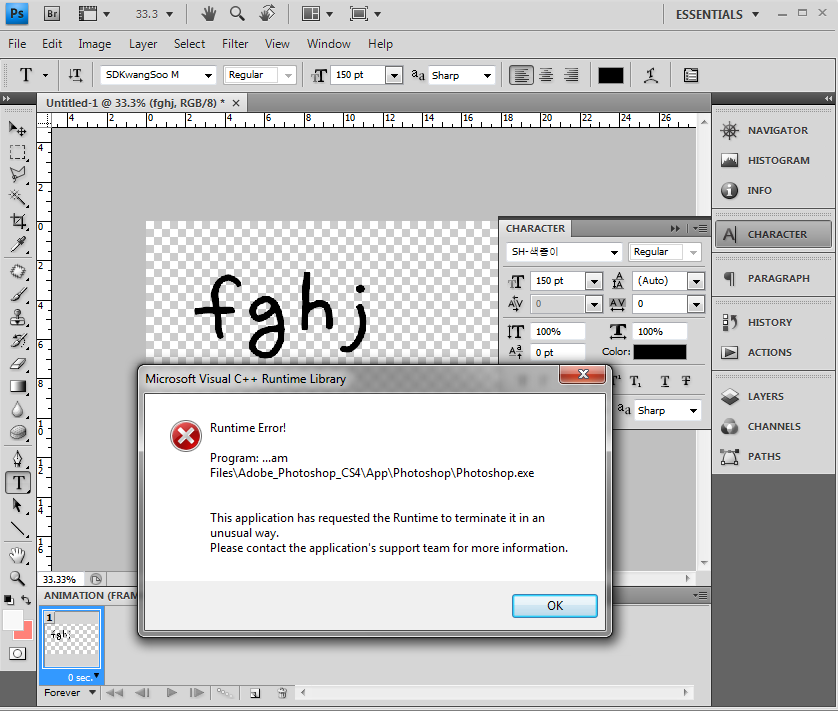Open the Filter menu
Viewport: 838px width, 711px height.
click(235, 44)
